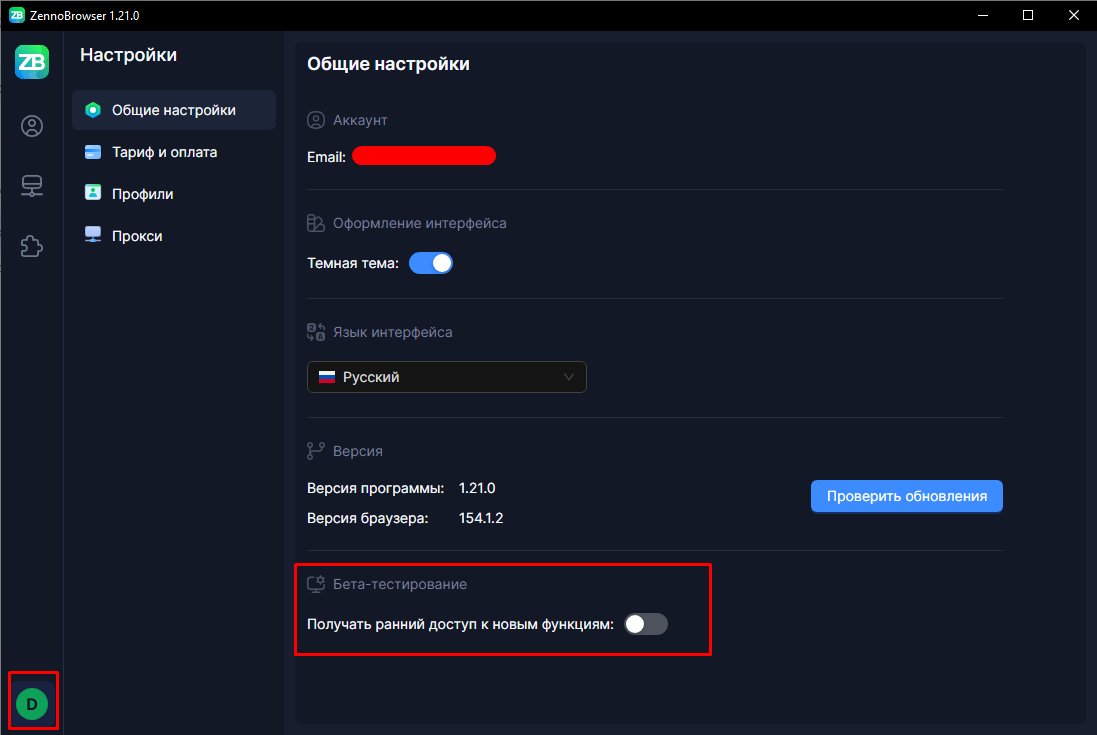Click the ZennoBrowser ZB logo icon
The height and width of the screenshot is (735, 1097).
pyautogui.click(x=32, y=62)
